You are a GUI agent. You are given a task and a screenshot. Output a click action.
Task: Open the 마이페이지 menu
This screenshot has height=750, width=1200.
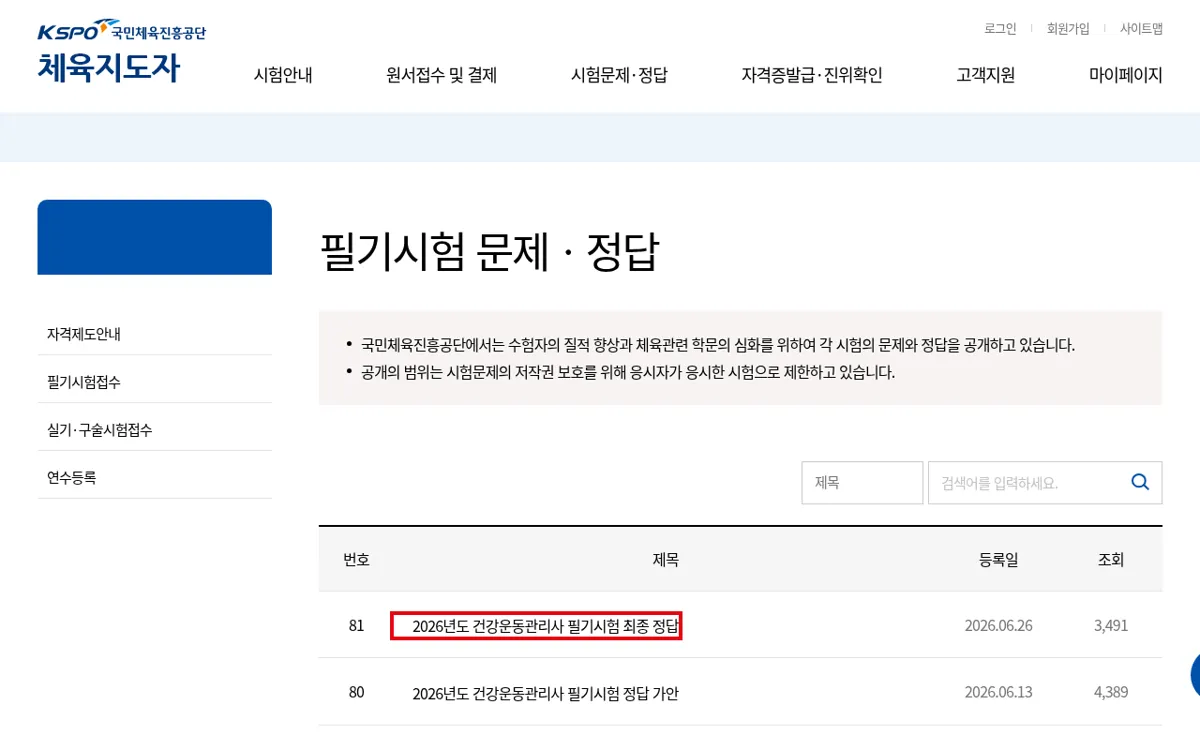[x=1126, y=75]
